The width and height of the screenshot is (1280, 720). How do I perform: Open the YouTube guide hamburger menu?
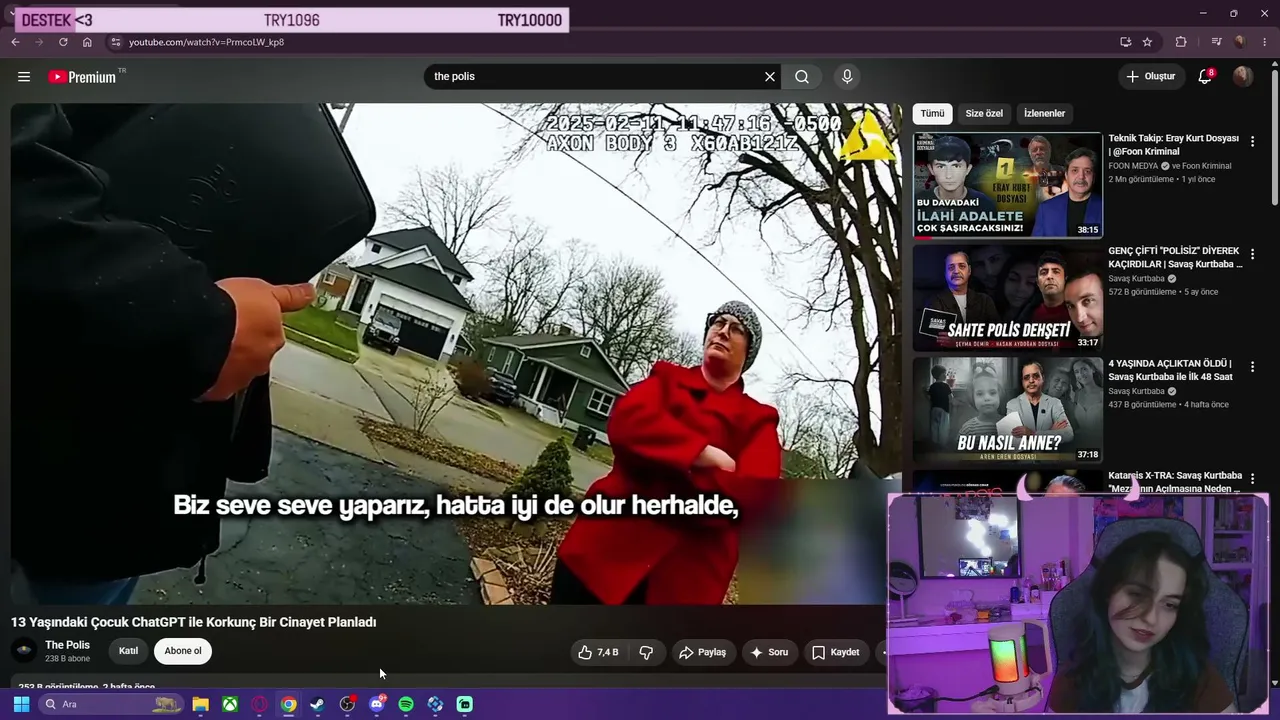click(24, 77)
